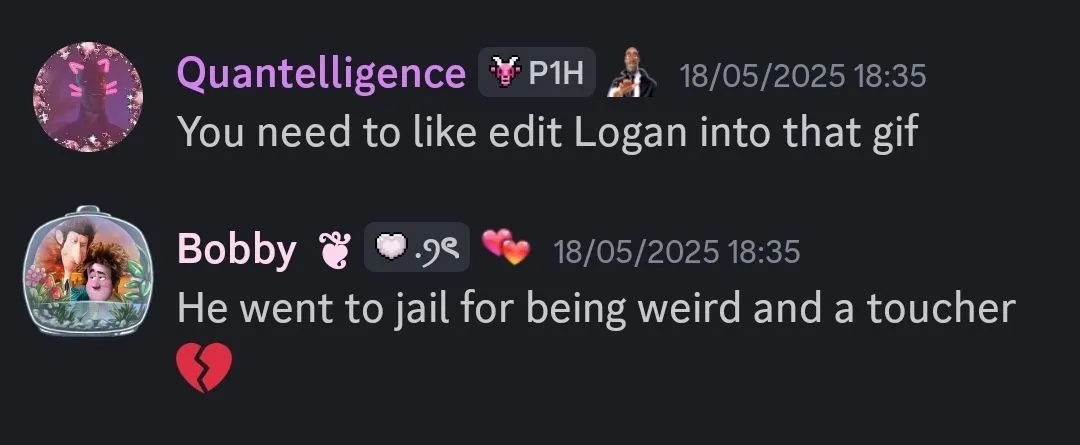The height and width of the screenshot is (445, 1080).
Task: Open the P1H server tag badge
Action: 537,72
